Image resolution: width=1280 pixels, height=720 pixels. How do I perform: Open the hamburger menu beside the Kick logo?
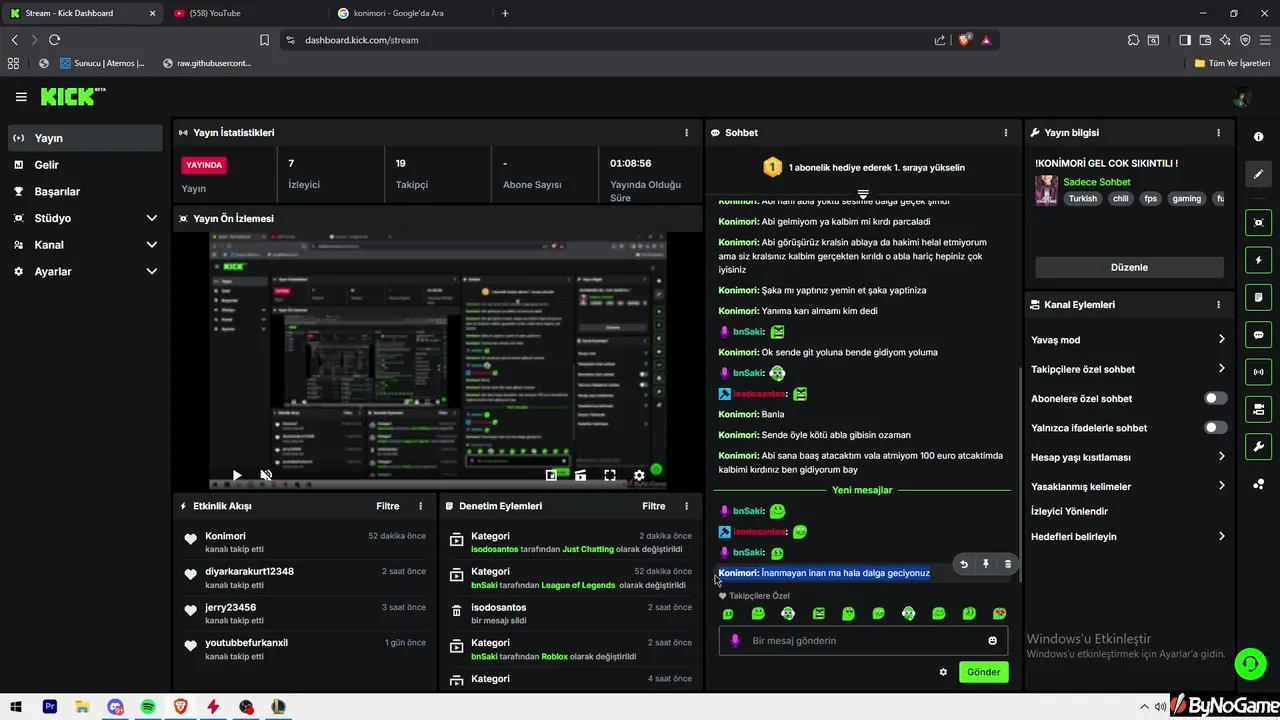21,97
